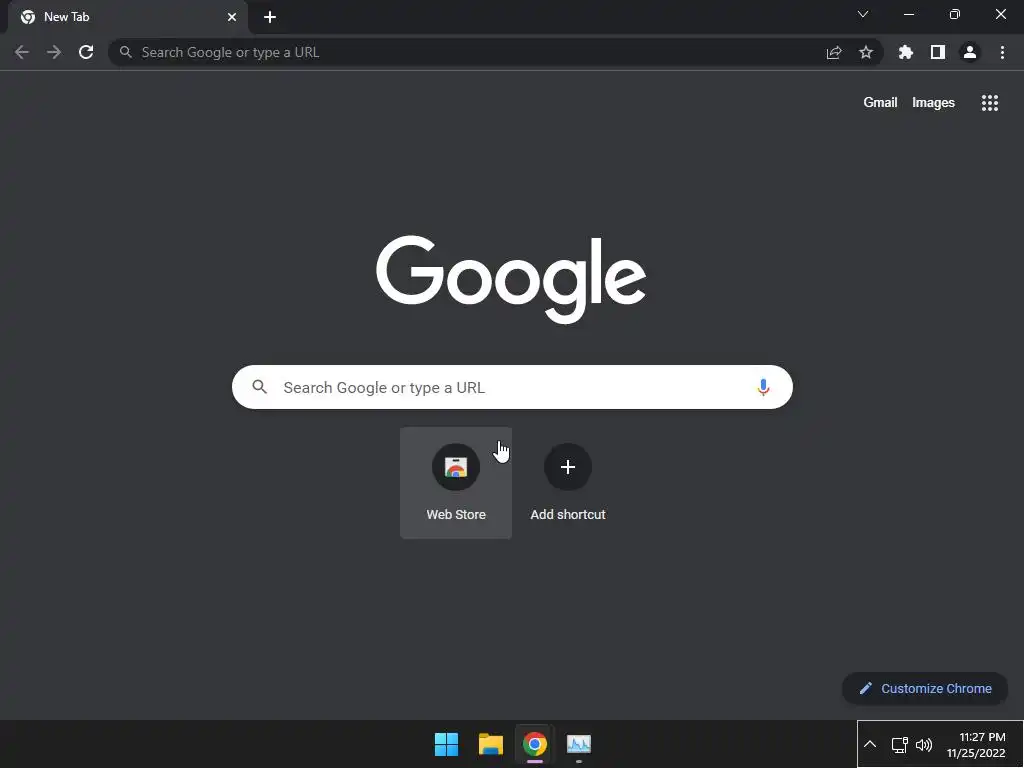Reload the page with the refresh icon
Viewport: 1024px width, 768px height.
click(x=86, y=52)
